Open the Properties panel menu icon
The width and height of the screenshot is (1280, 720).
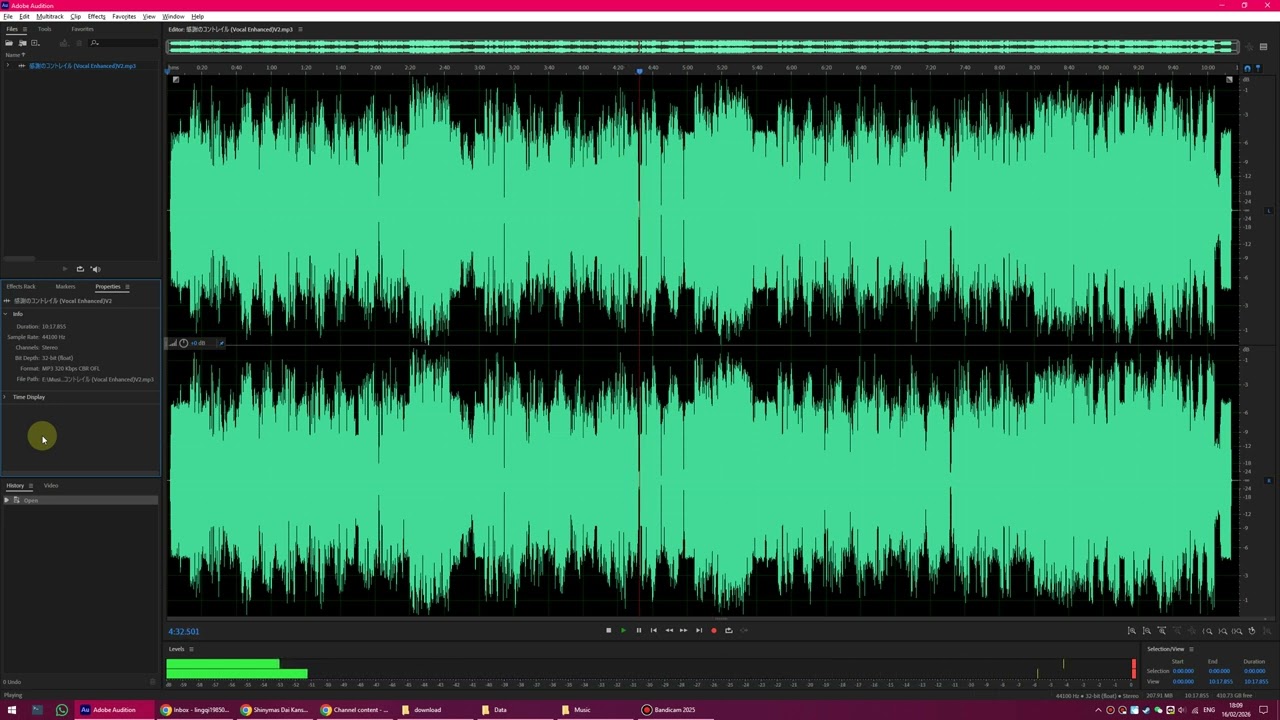[x=127, y=287]
